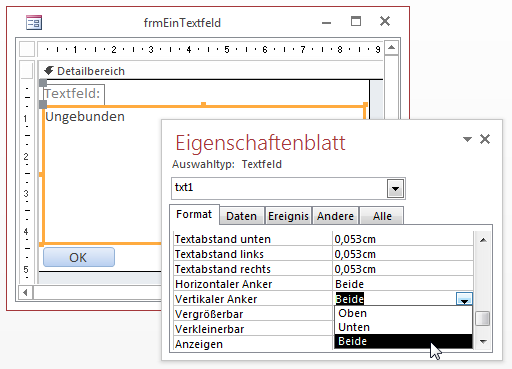Screen dimensions: 512x369
Task: Click the OK button on the form
Action: click(x=79, y=257)
